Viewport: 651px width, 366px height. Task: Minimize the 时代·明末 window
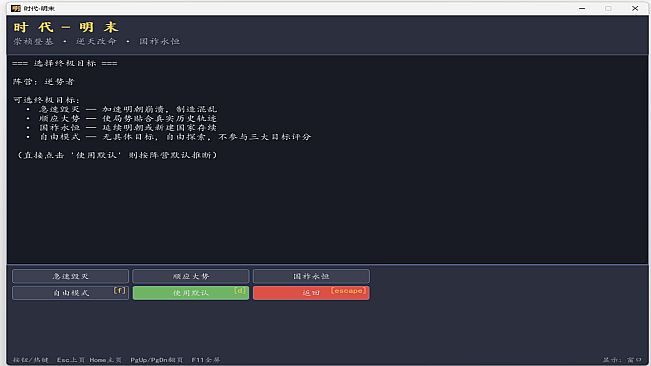(x=582, y=8)
